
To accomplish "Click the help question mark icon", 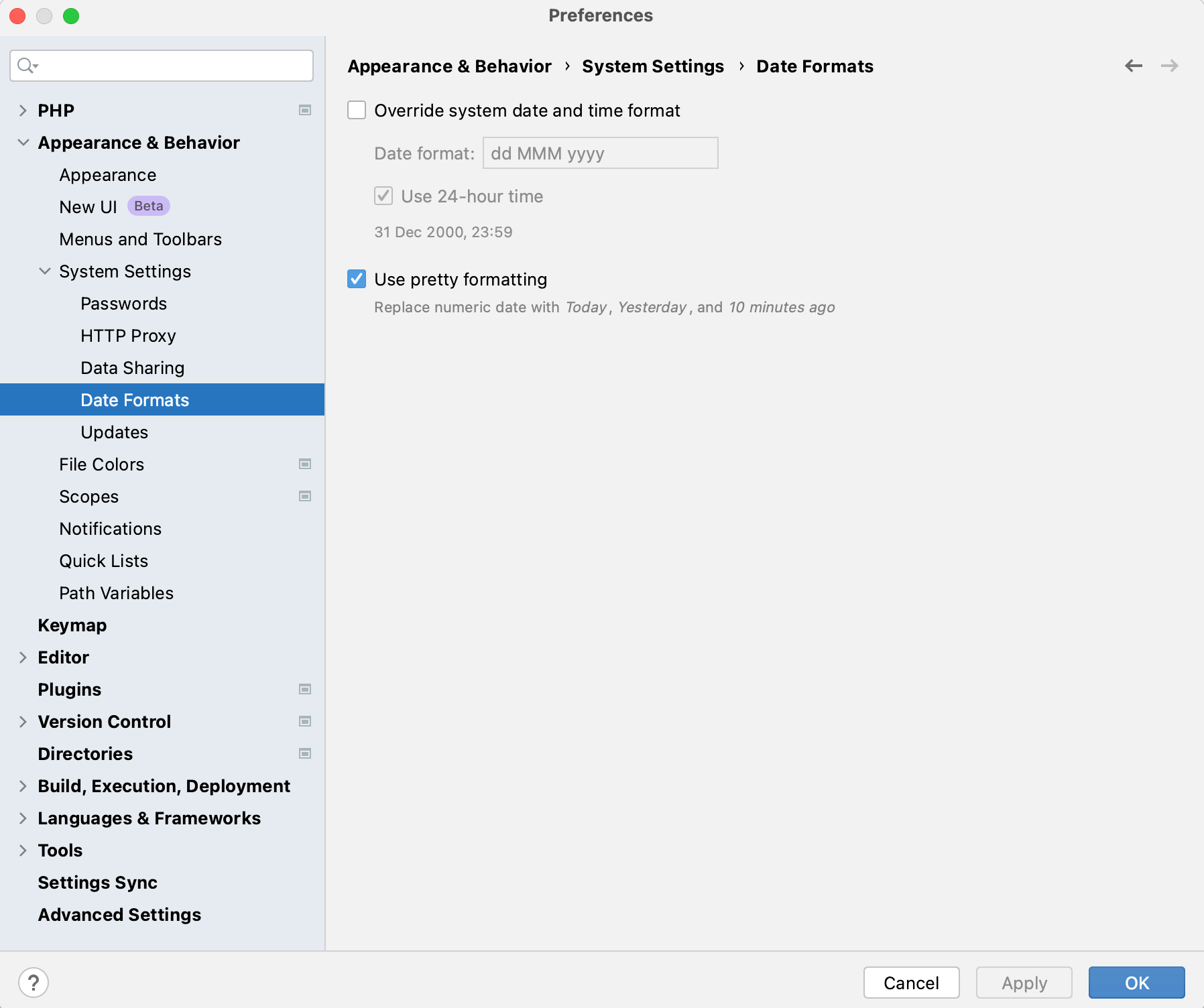I will 34,983.
